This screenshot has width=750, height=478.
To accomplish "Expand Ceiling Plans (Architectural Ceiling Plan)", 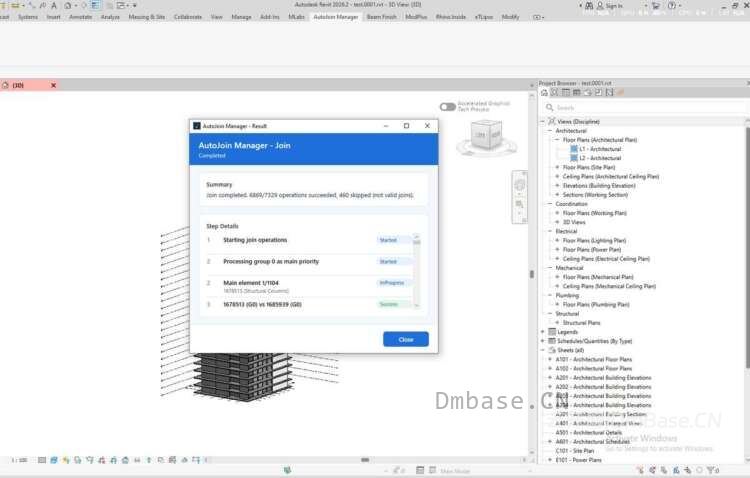I will click(x=557, y=177).
